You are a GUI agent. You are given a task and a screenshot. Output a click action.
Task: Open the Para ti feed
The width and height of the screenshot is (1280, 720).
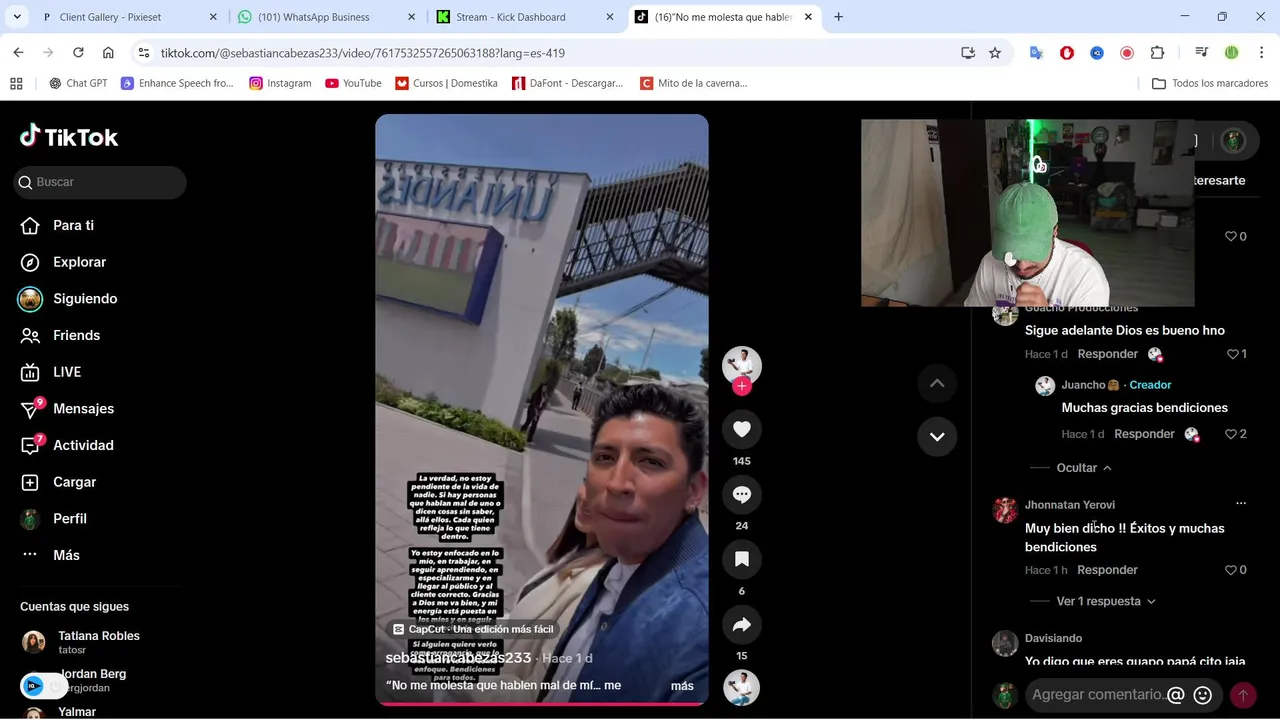point(57,225)
